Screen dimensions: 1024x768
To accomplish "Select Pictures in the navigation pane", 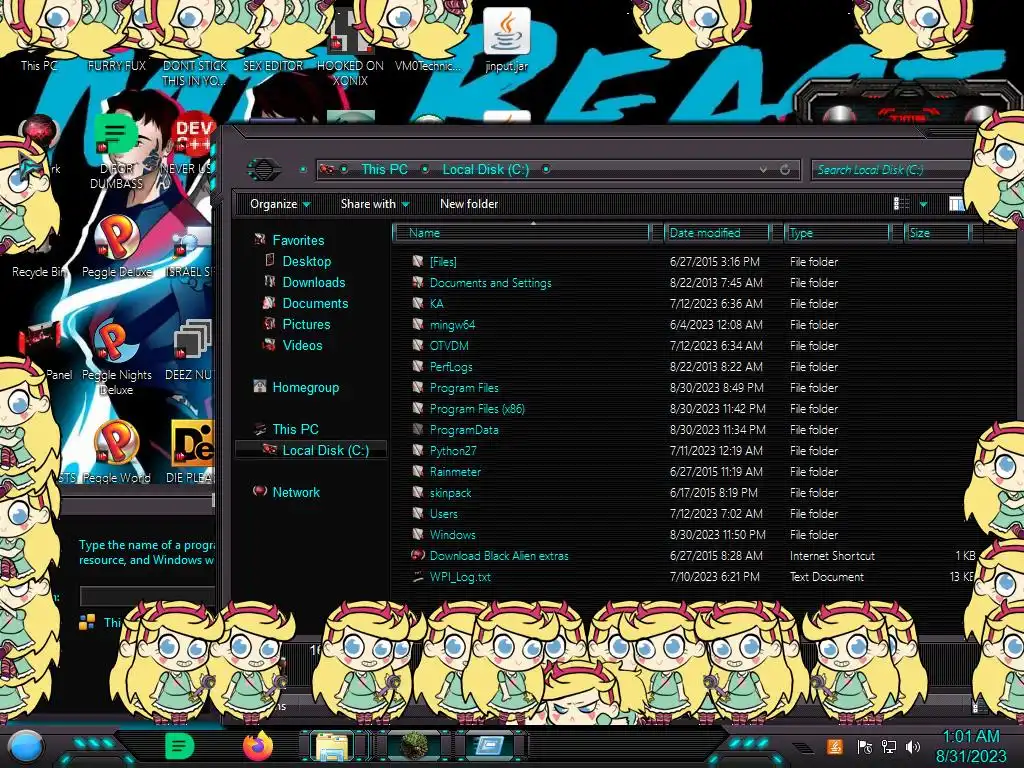I will [306, 324].
